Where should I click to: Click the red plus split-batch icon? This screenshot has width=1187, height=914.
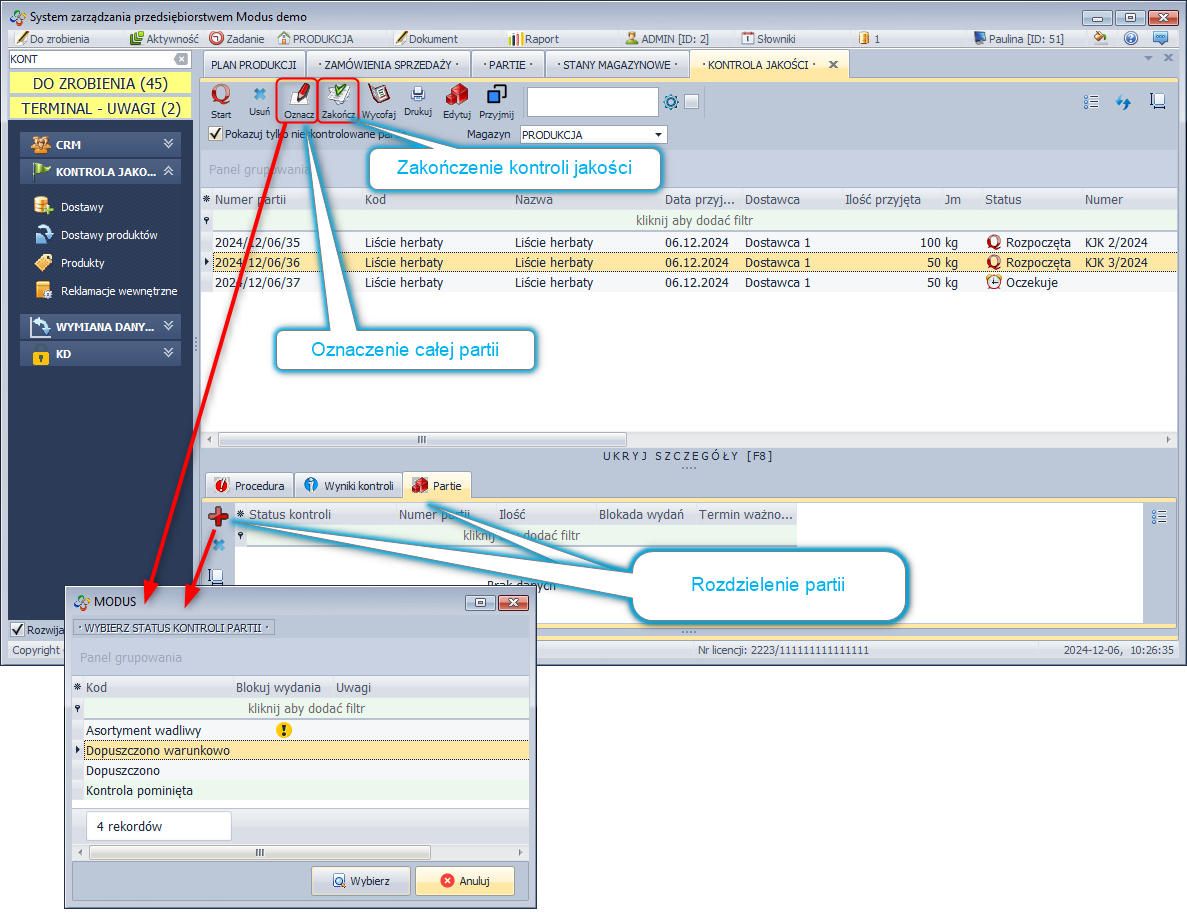218,516
